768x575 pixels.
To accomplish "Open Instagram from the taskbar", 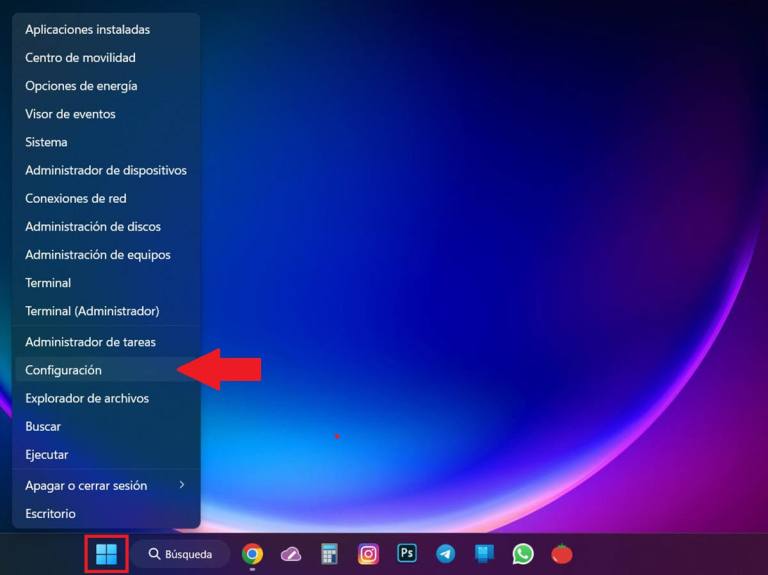I will click(368, 553).
